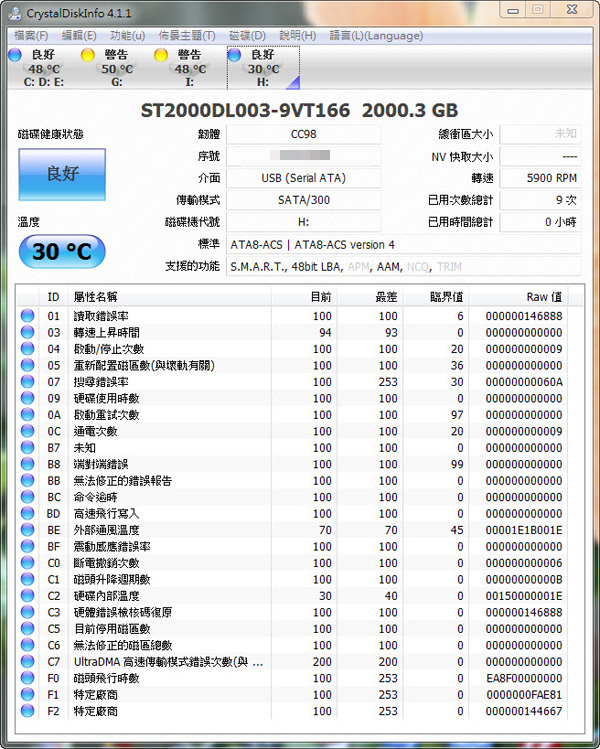Open the 功能(u) menu
The width and height of the screenshot is (600, 749).
tap(128, 35)
